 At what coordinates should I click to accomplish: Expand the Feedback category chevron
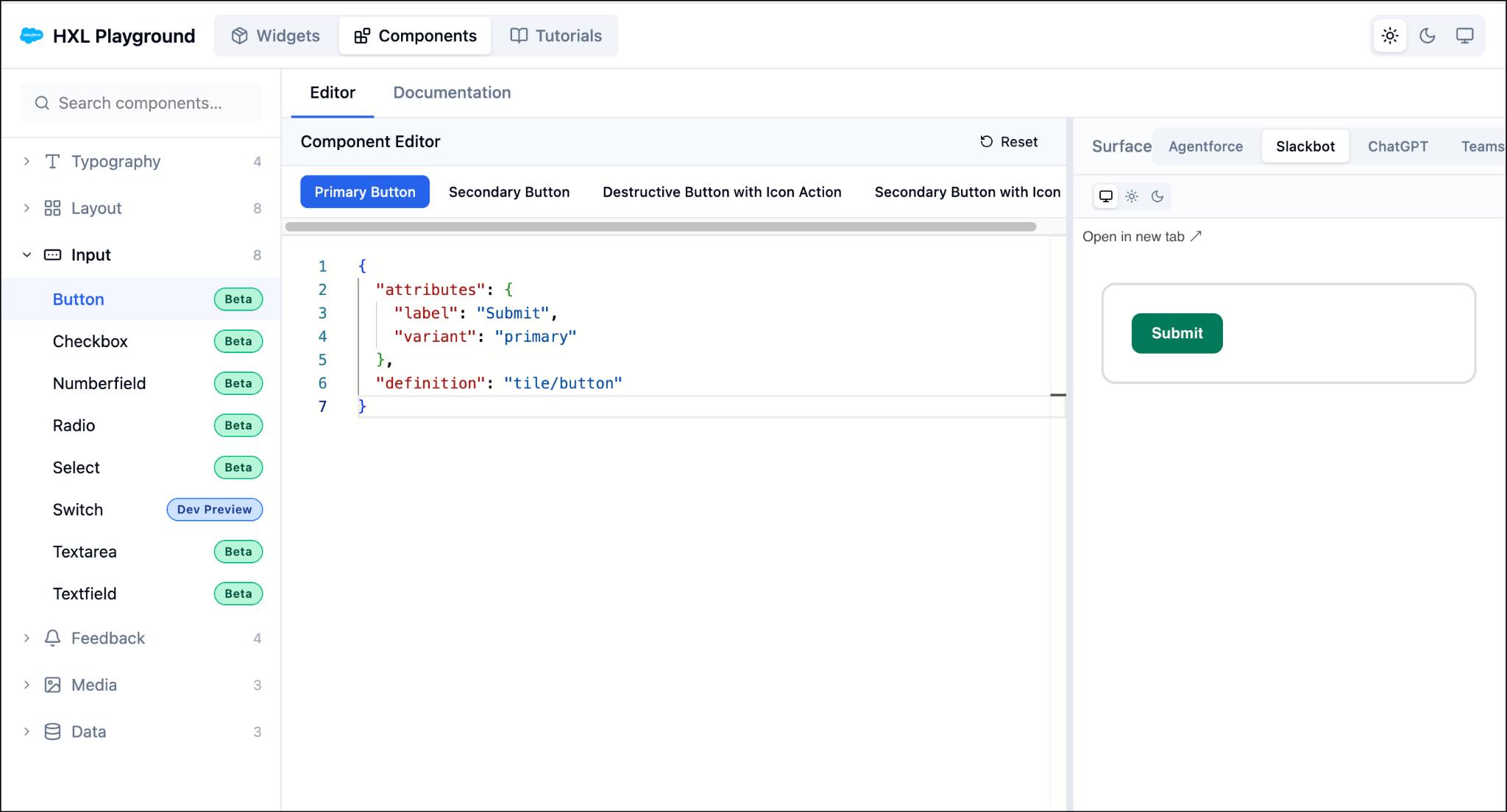click(x=26, y=638)
